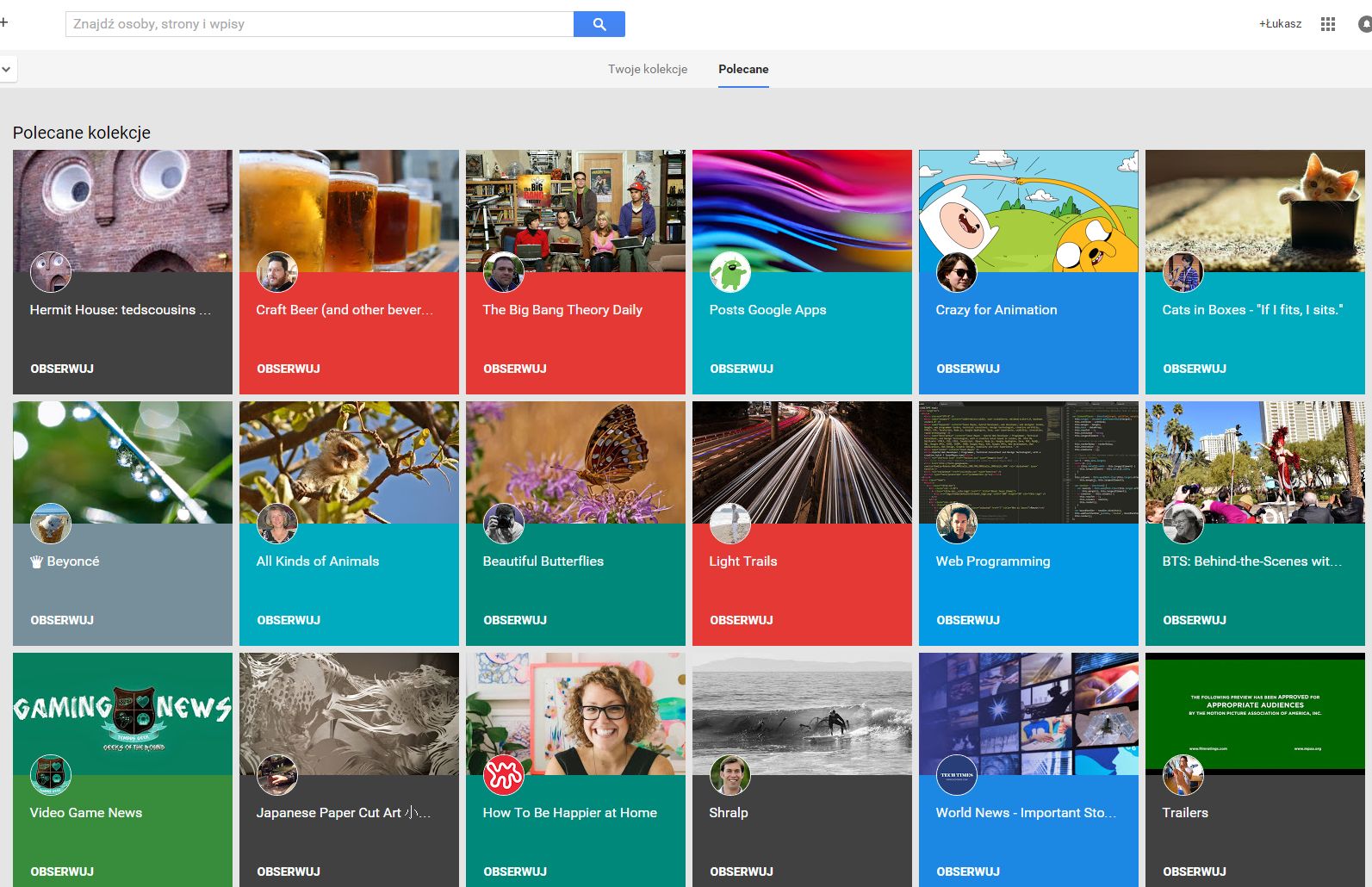Click the Tech Times avatar on World News

[x=957, y=775]
